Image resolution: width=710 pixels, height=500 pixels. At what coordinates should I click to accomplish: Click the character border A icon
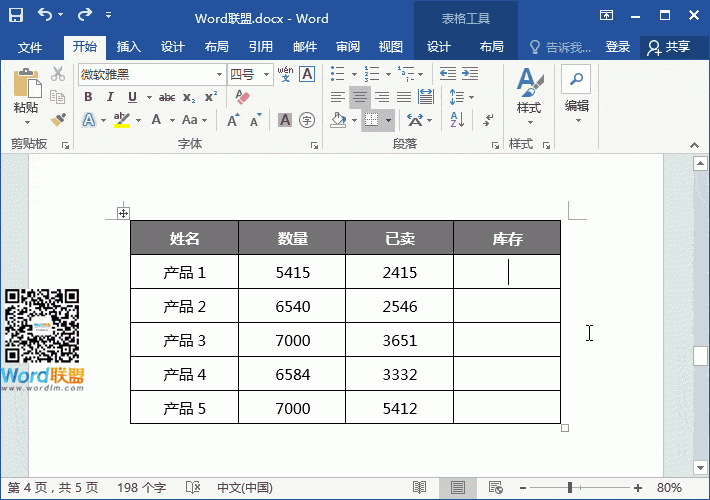[x=307, y=74]
